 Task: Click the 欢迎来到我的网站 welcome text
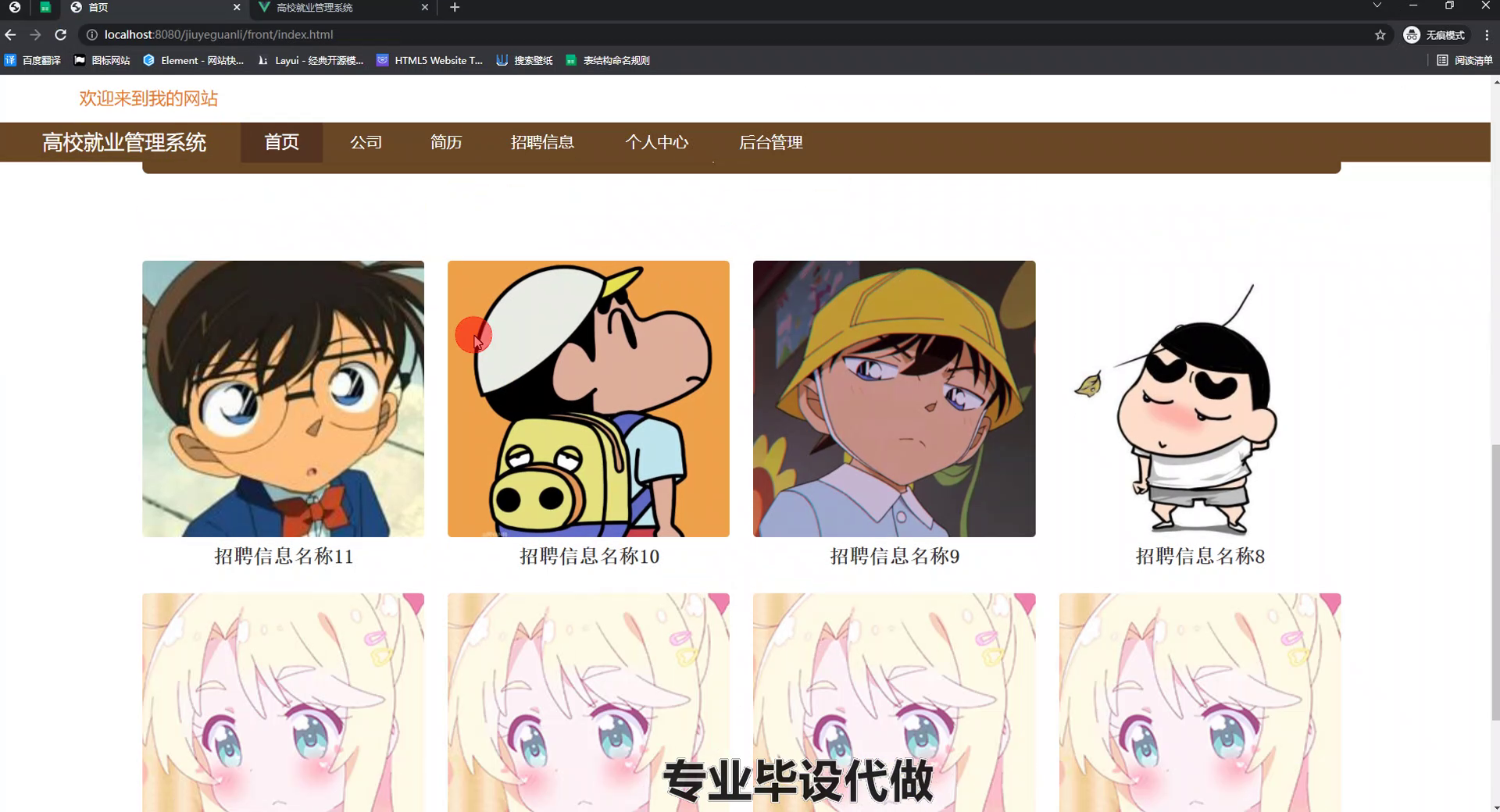(148, 98)
